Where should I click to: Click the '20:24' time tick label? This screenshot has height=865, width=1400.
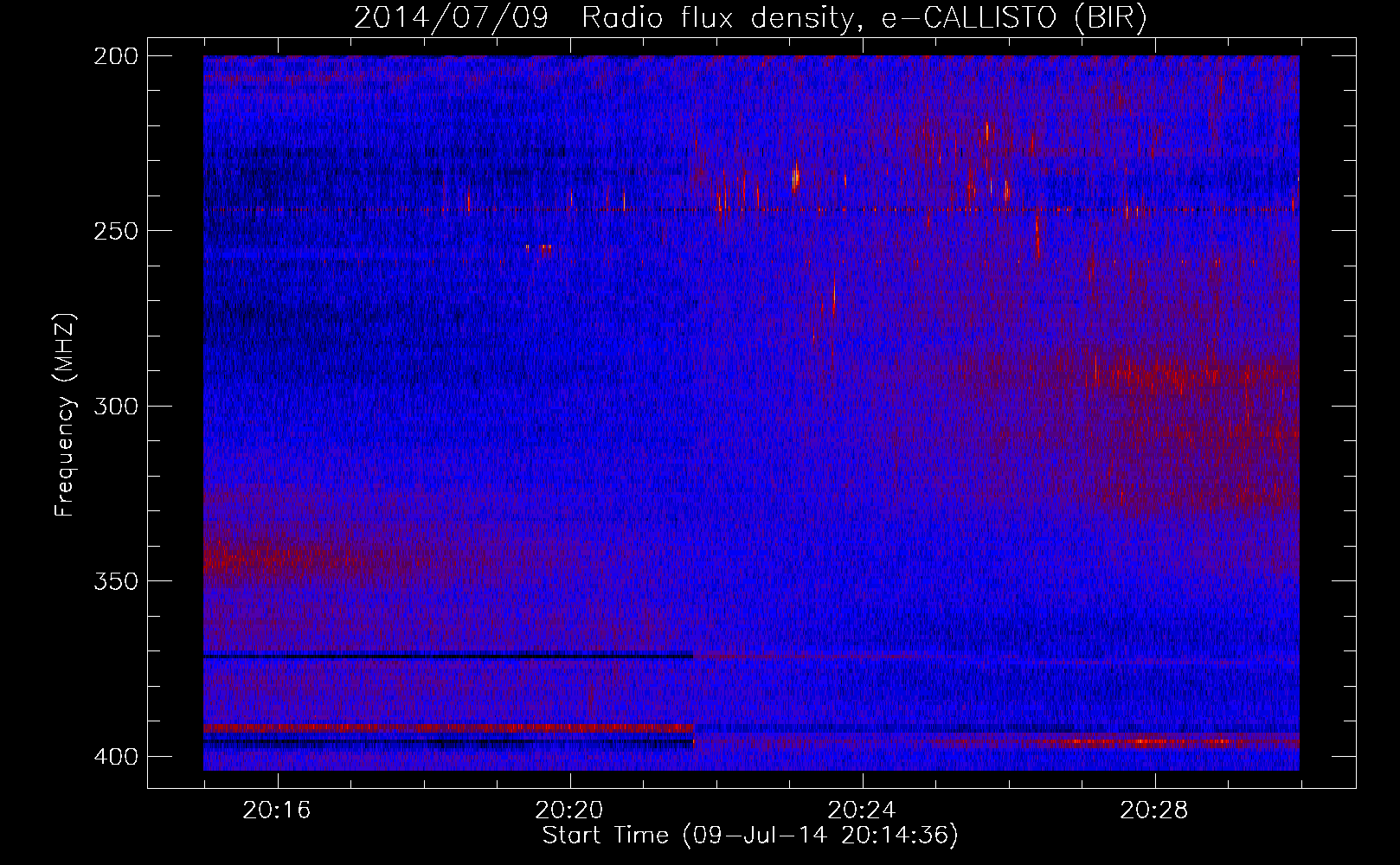click(862, 811)
